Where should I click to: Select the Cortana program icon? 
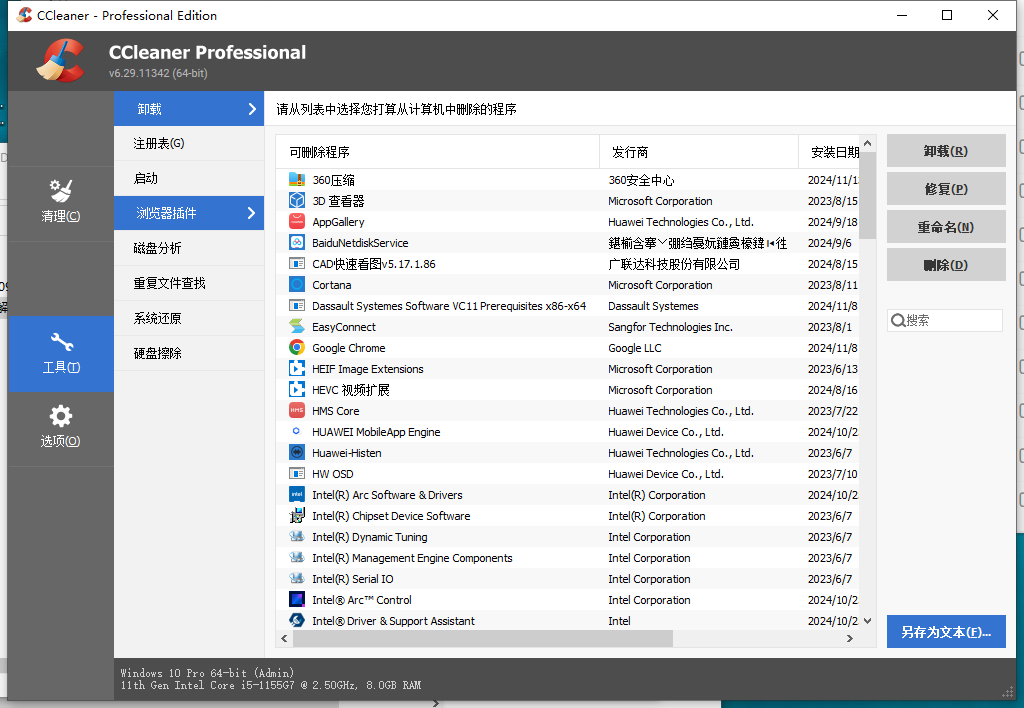coord(297,285)
